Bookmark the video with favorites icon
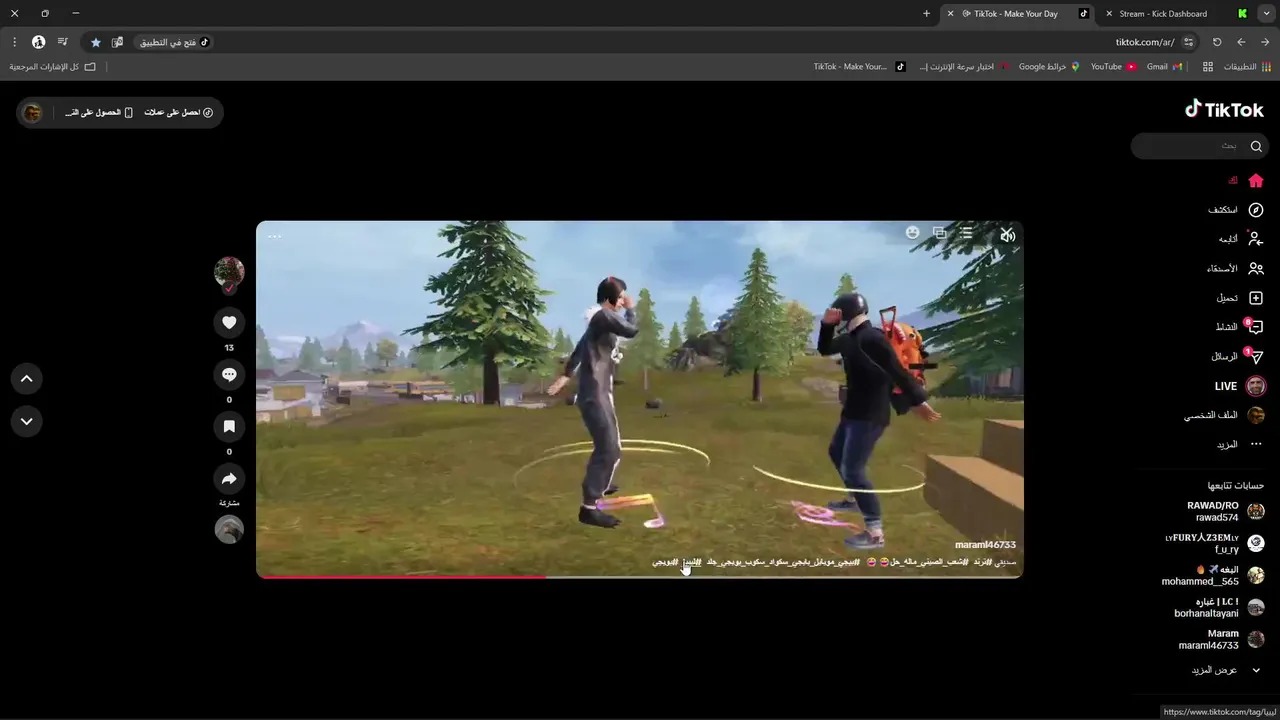 pyautogui.click(x=229, y=426)
